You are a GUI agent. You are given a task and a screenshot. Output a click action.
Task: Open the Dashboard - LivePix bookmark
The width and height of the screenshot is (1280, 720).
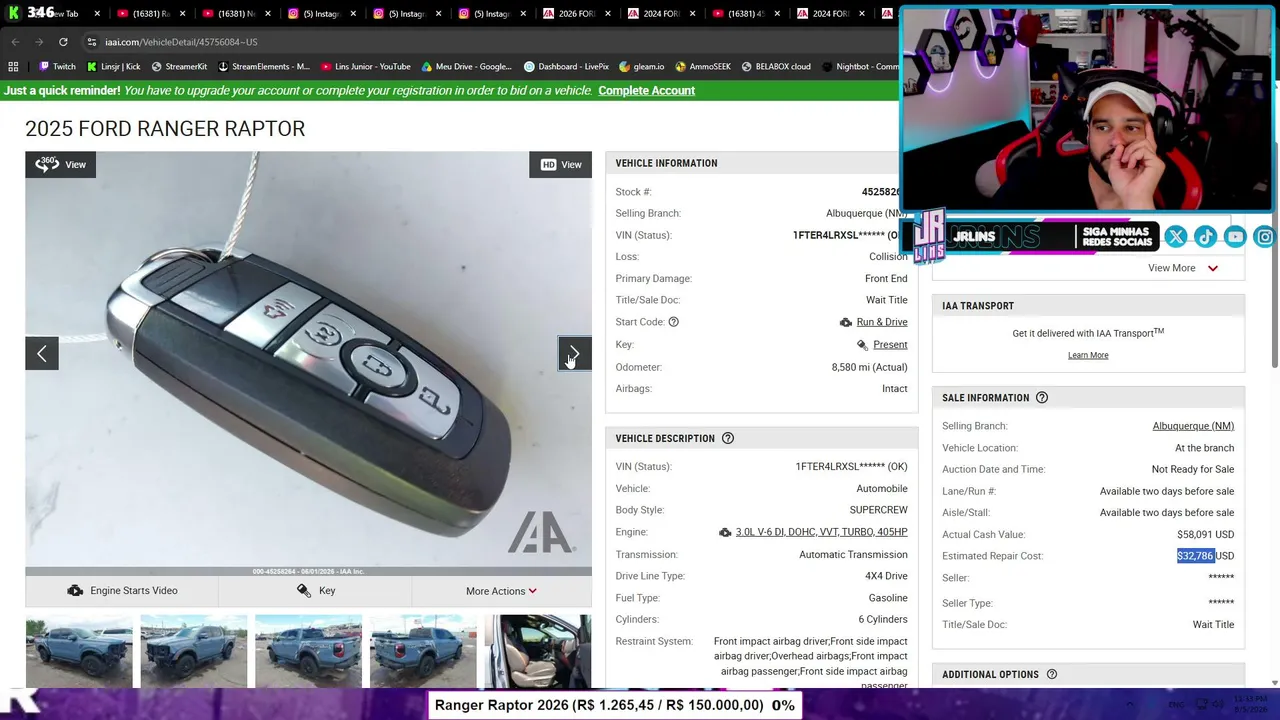566,67
